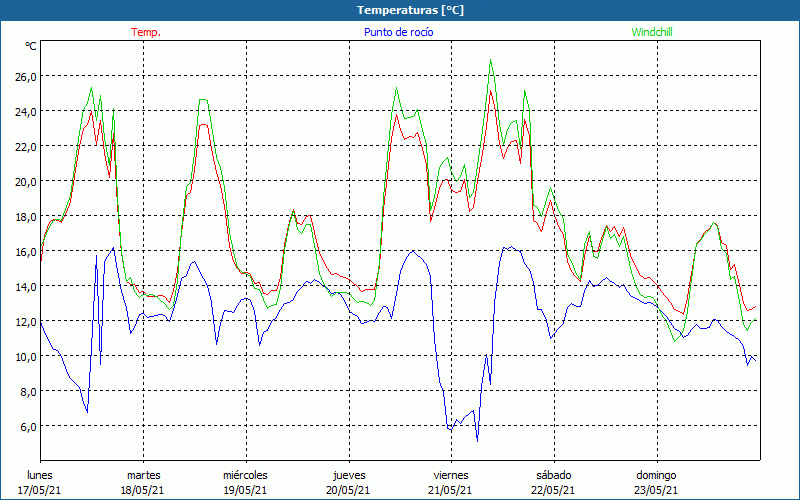Click the red 'Temp.' legend label

pos(146,32)
